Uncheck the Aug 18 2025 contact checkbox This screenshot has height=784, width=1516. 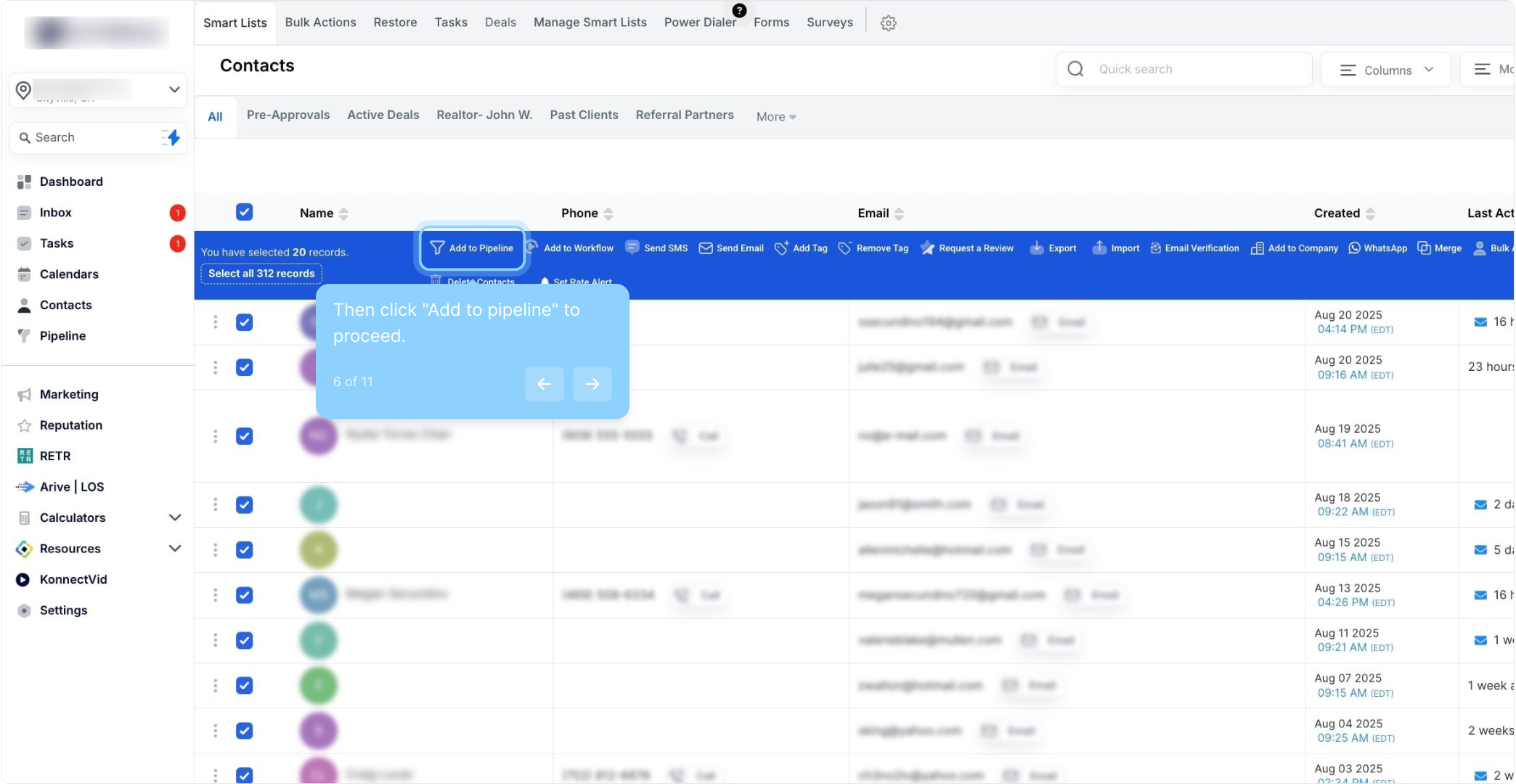tap(244, 505)
